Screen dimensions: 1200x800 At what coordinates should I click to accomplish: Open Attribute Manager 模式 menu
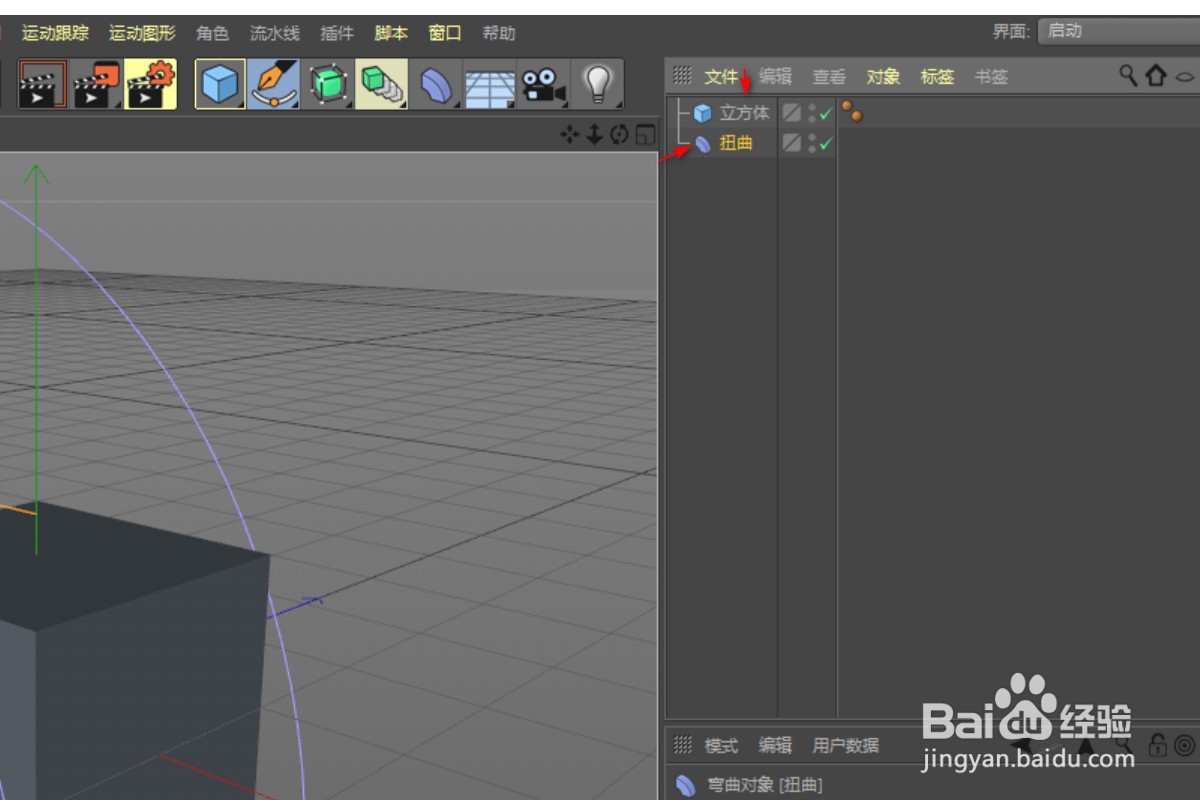[721, 746]
